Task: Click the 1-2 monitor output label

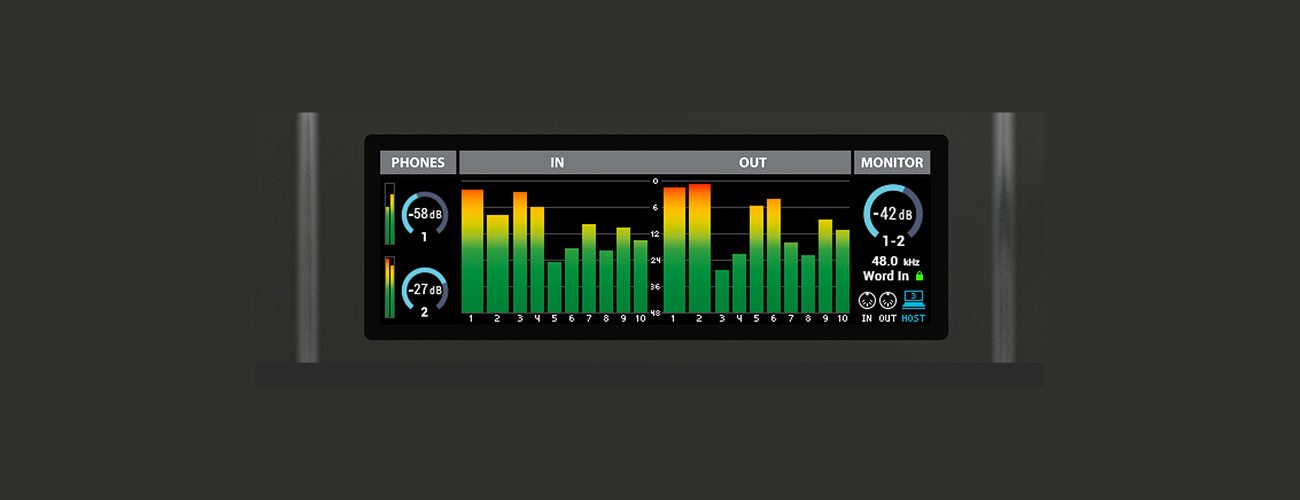Action: (892, 242)
